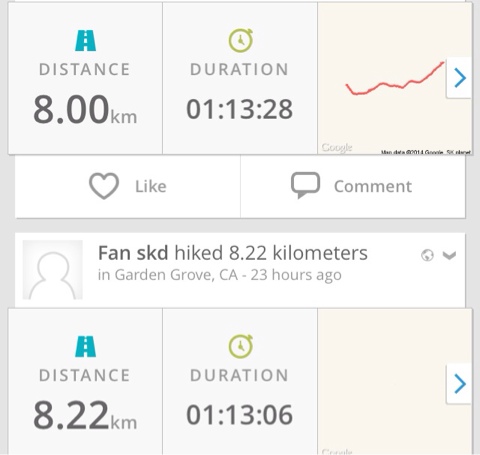Expand the dropdown chevron on Fan skd post
The image size is (480, 455).
coord(449,255)
